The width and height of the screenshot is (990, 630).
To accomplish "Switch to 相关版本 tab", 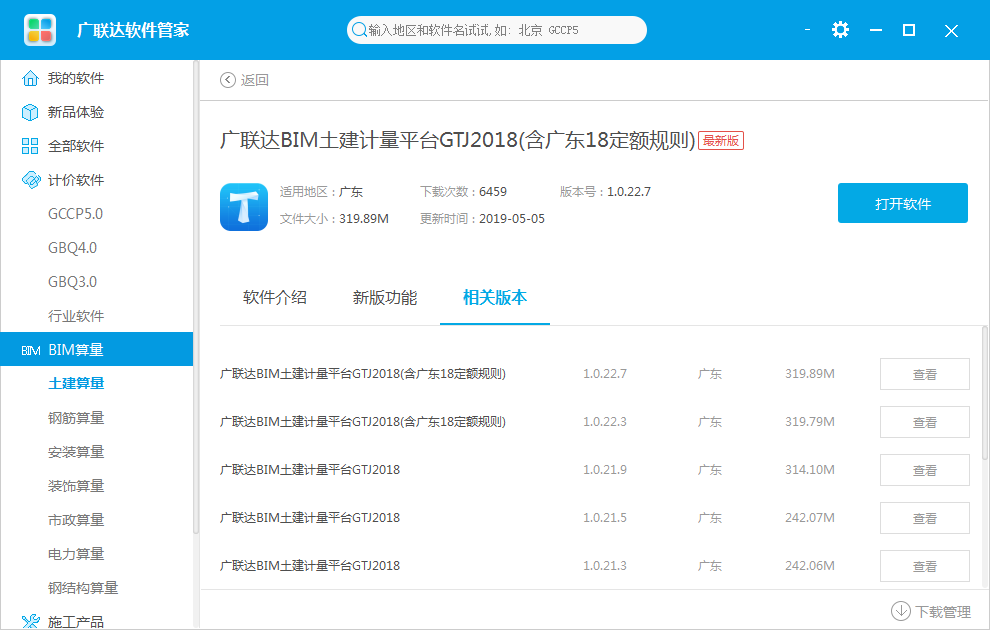I will point(494,297).
